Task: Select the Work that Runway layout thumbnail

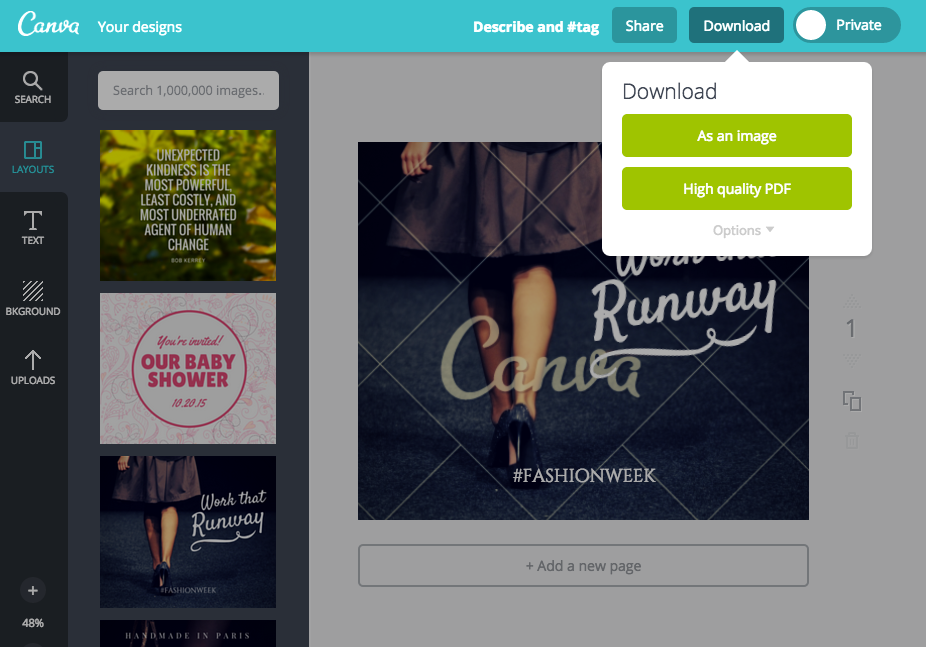Action: point(188,531)
